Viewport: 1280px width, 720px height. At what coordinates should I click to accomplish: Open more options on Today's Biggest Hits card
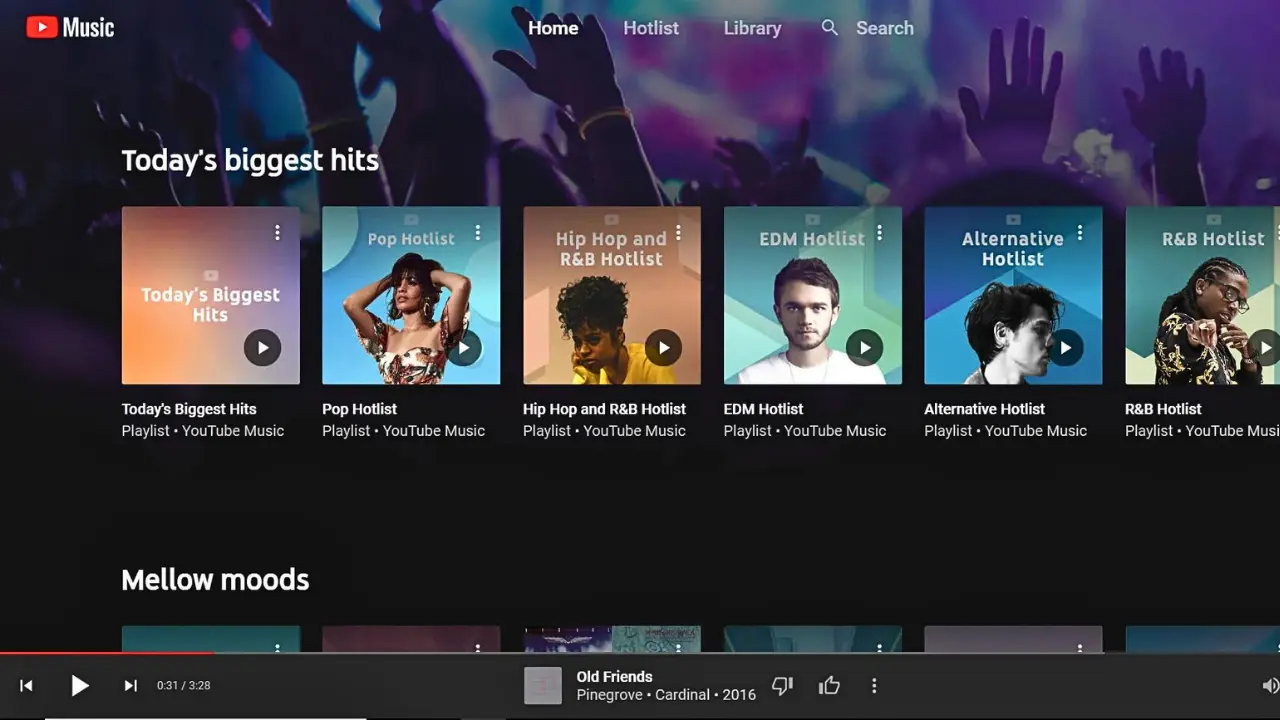[277, 233]
